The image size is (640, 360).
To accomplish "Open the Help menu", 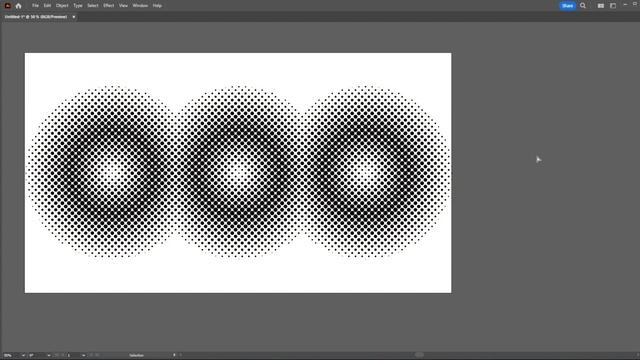I will coord(157,6).
